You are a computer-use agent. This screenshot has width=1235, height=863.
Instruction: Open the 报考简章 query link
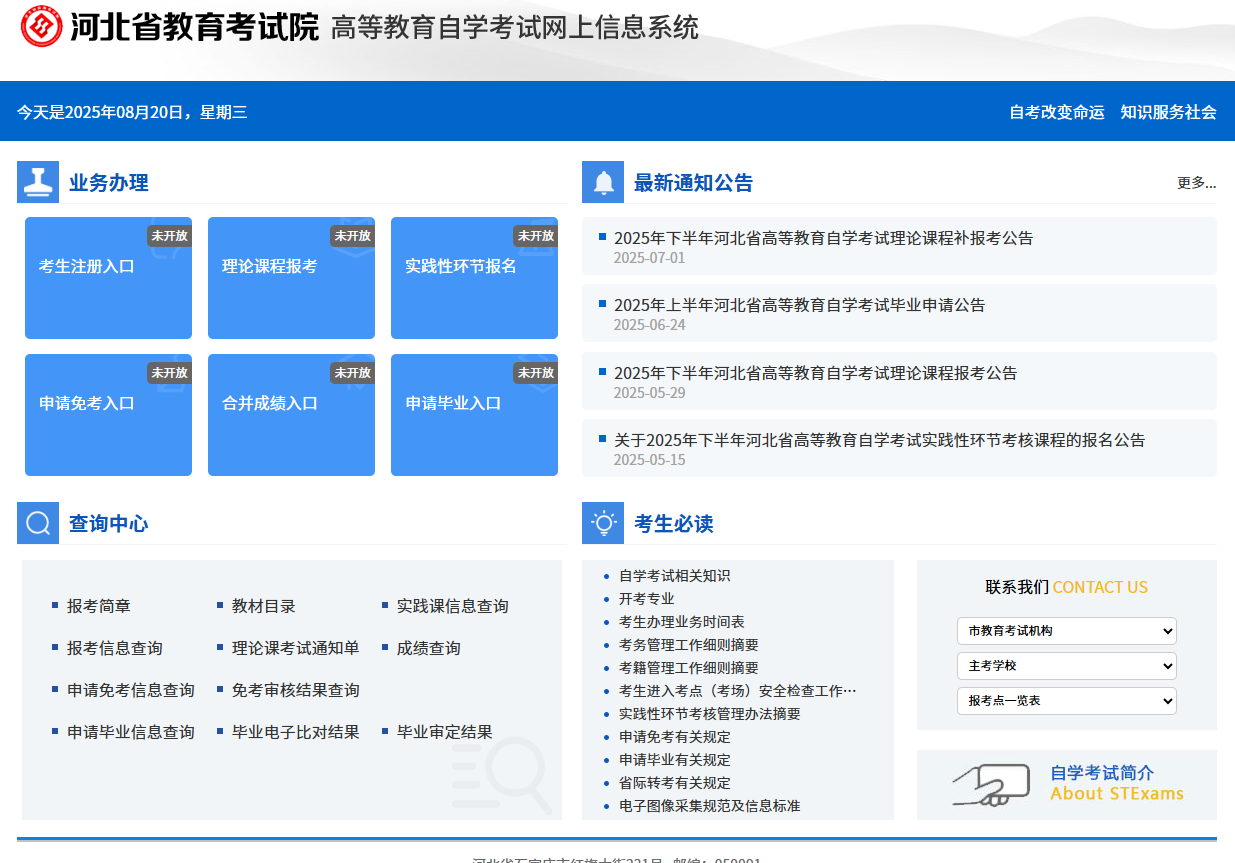coord(99,606)
